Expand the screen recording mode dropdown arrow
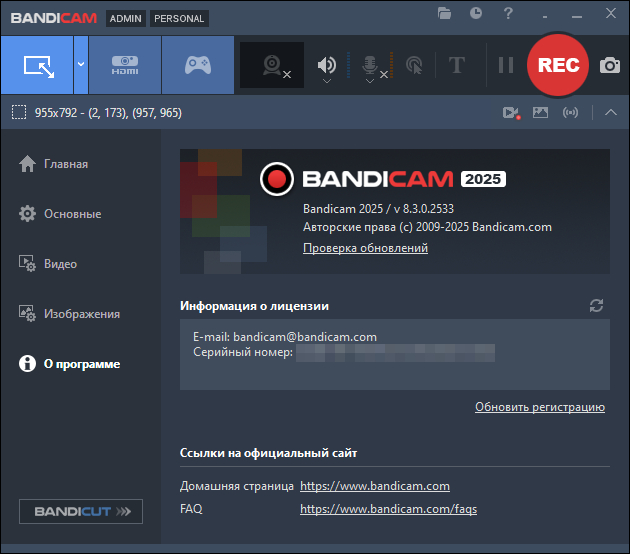 (80, 66)
